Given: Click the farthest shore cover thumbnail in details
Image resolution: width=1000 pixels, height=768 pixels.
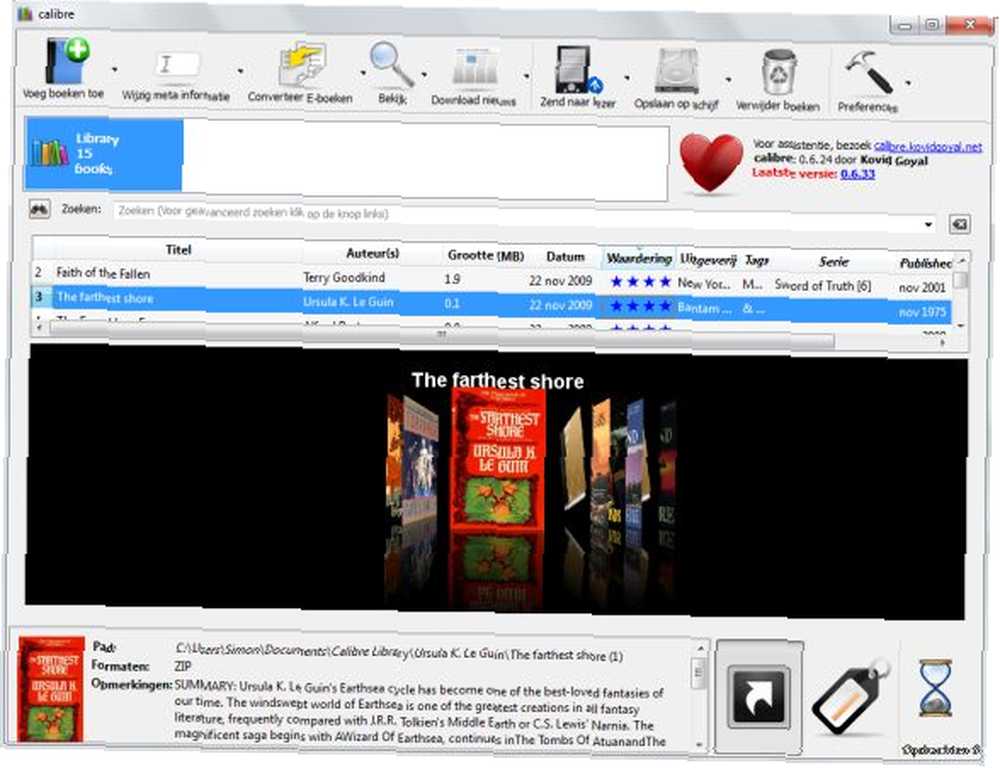Looking at the screenshot, I should (x=51, y=689).
